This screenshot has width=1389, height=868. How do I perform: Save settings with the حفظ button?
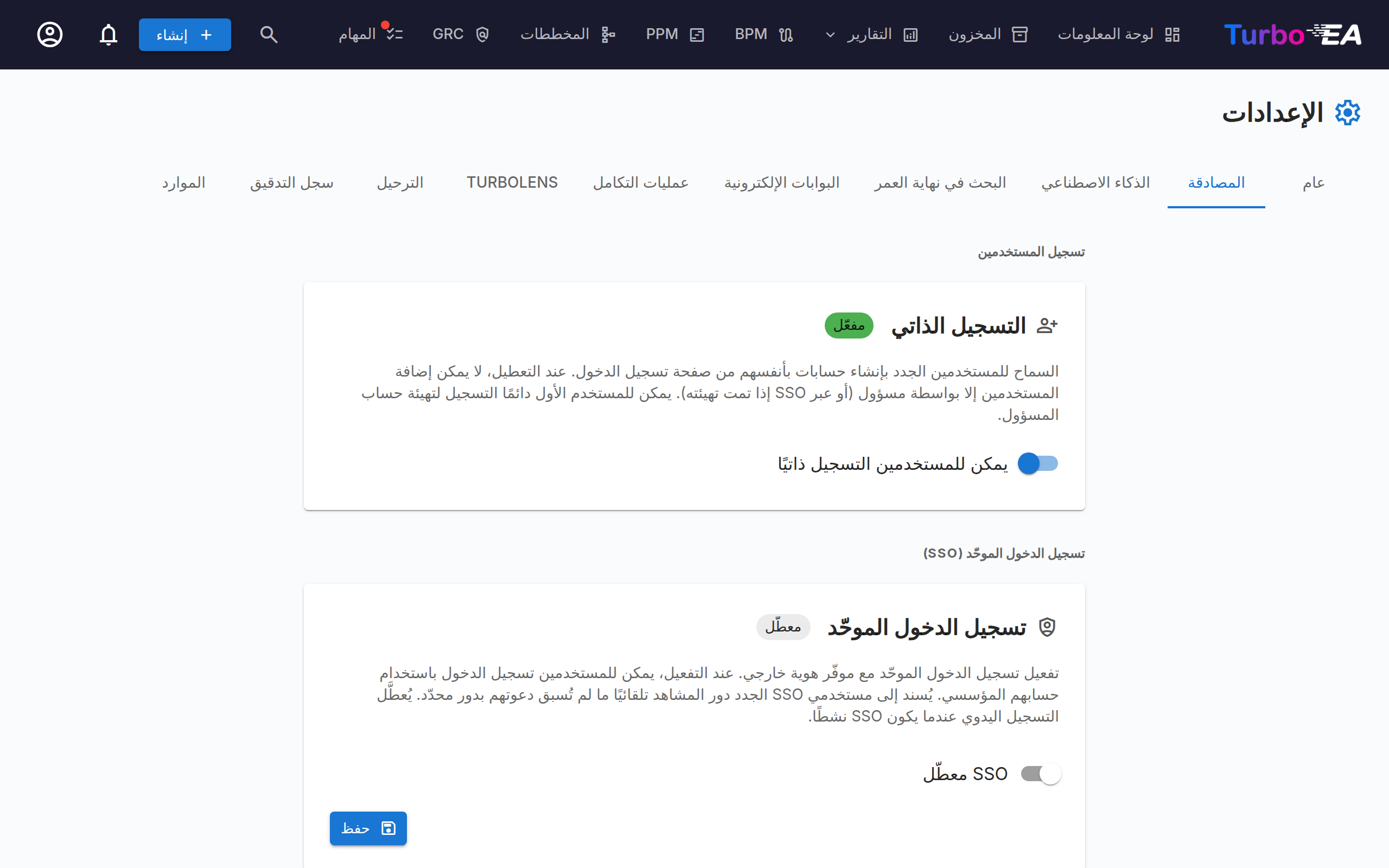coord(368,828)
